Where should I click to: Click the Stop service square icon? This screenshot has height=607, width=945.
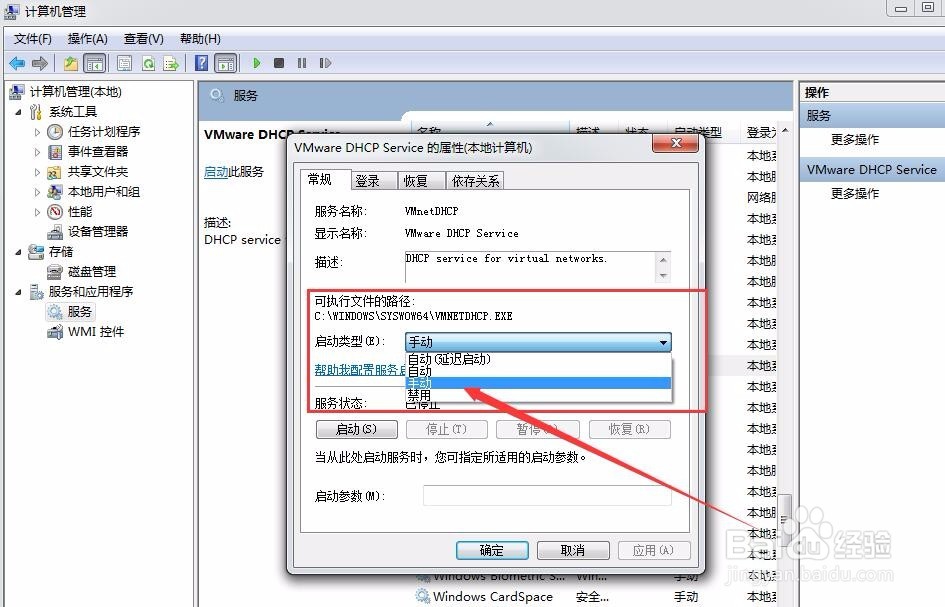click(278, 63)
